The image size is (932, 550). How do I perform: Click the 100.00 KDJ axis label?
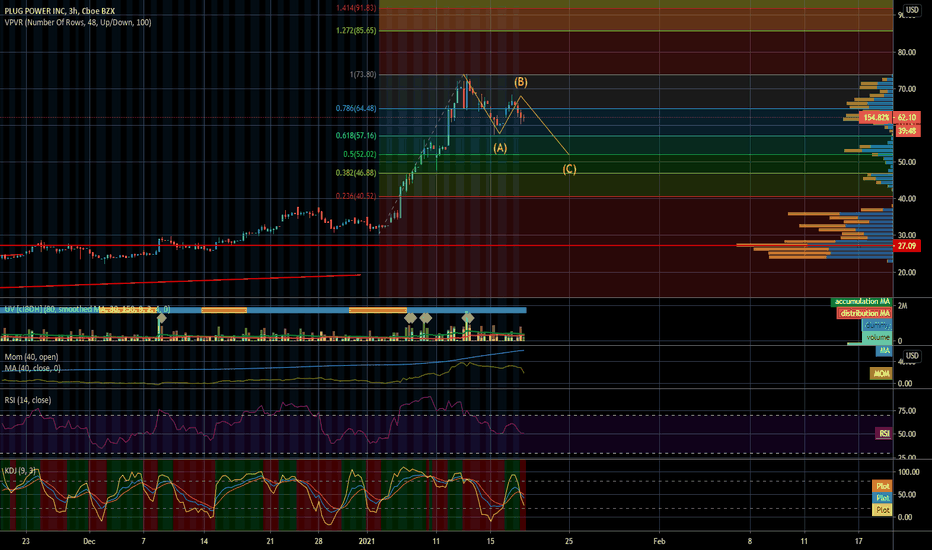point(909,472)
